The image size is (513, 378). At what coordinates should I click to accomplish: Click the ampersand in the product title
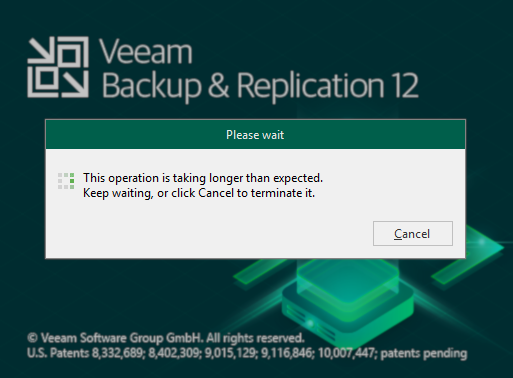(218, 86)
